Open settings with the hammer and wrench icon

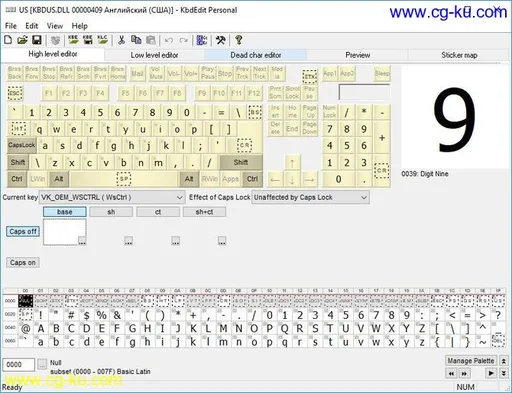(220, 40)
